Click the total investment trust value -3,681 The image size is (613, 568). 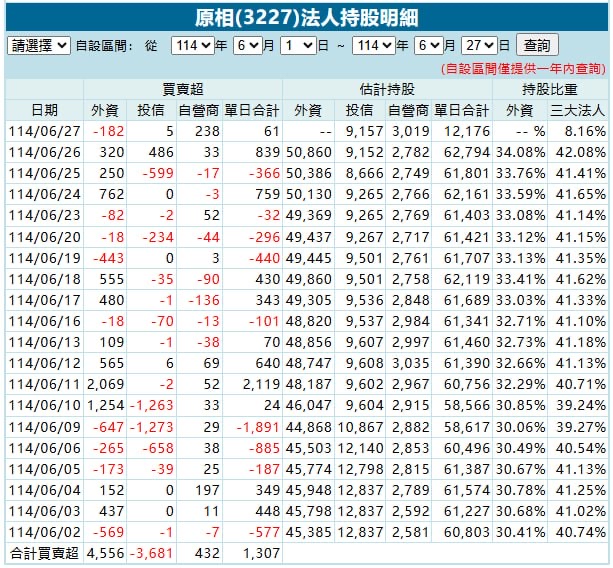(151, 554)
